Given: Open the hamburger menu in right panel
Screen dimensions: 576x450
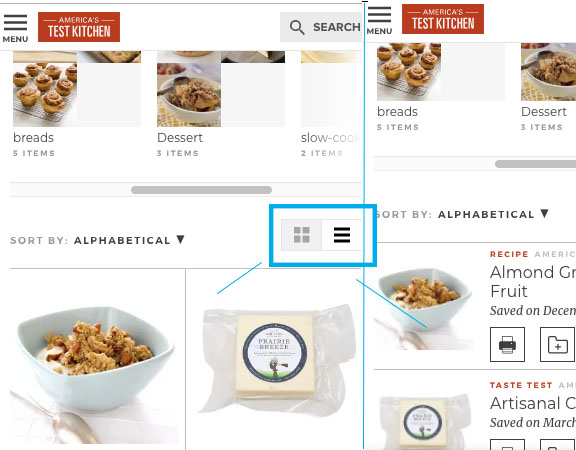Looking at the screenshot, I should (379, 21).
